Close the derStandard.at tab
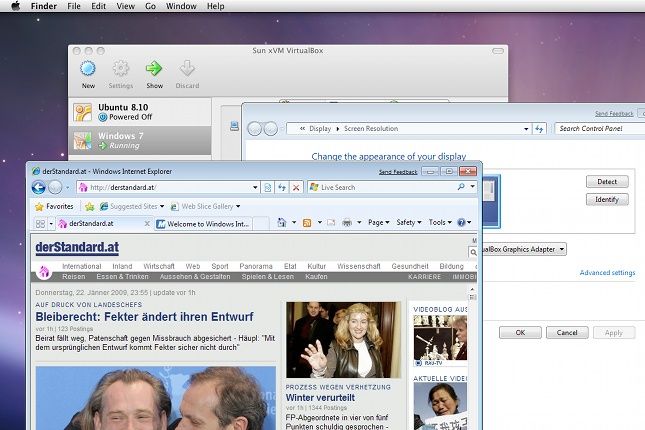This screenshot has width=645, height=430. click(x=147, y=223)
